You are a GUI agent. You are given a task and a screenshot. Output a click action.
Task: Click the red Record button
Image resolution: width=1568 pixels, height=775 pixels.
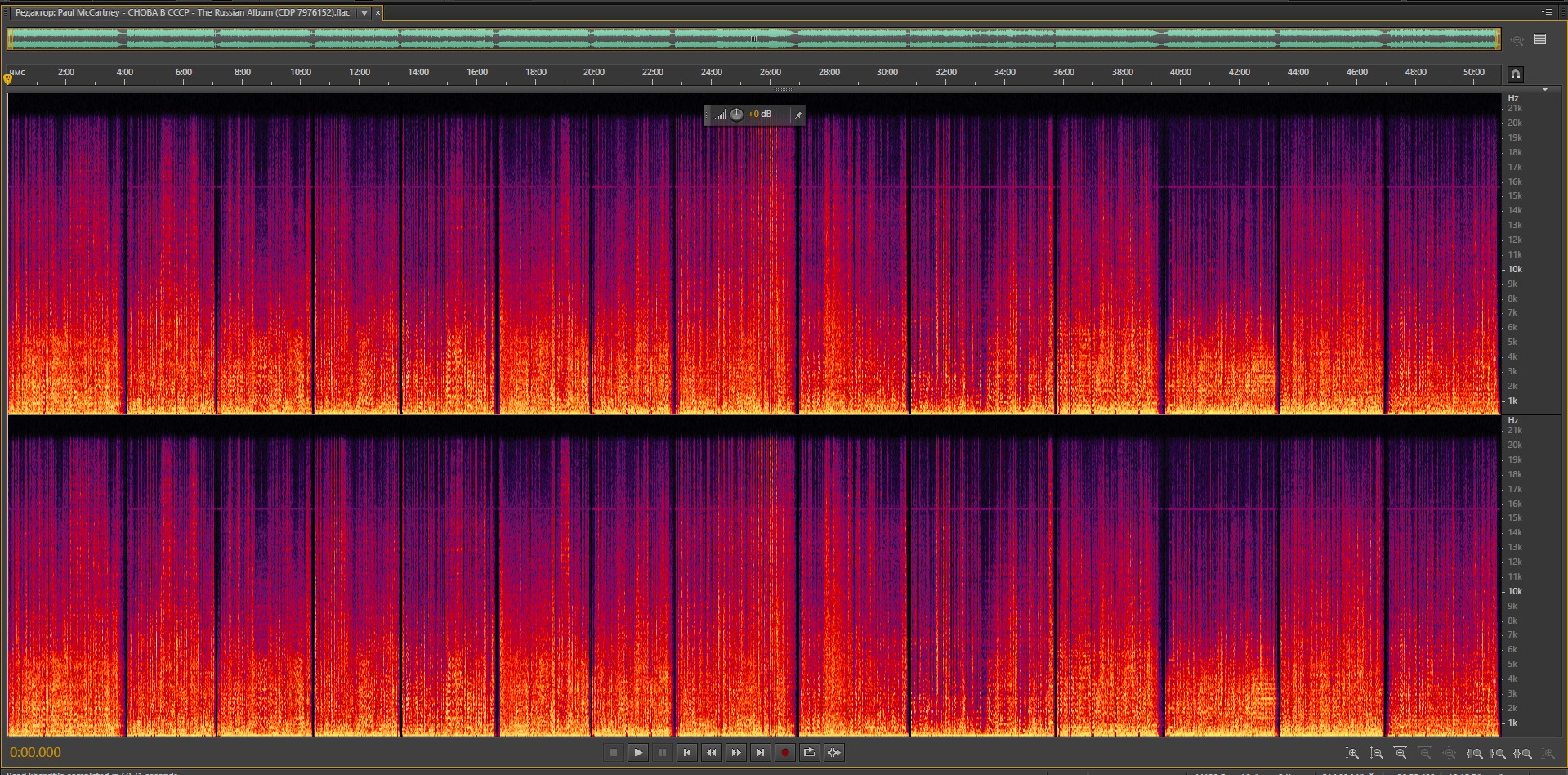[x=785, y=753]
